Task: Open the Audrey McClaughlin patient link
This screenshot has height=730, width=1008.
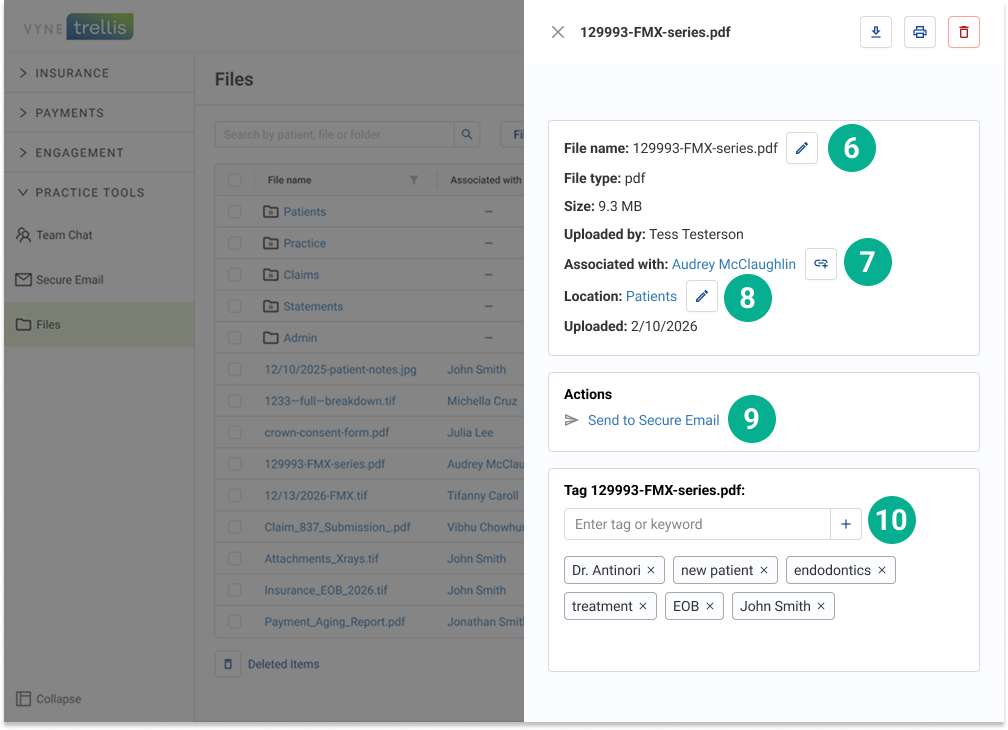Action: click(x=733, y=264)
